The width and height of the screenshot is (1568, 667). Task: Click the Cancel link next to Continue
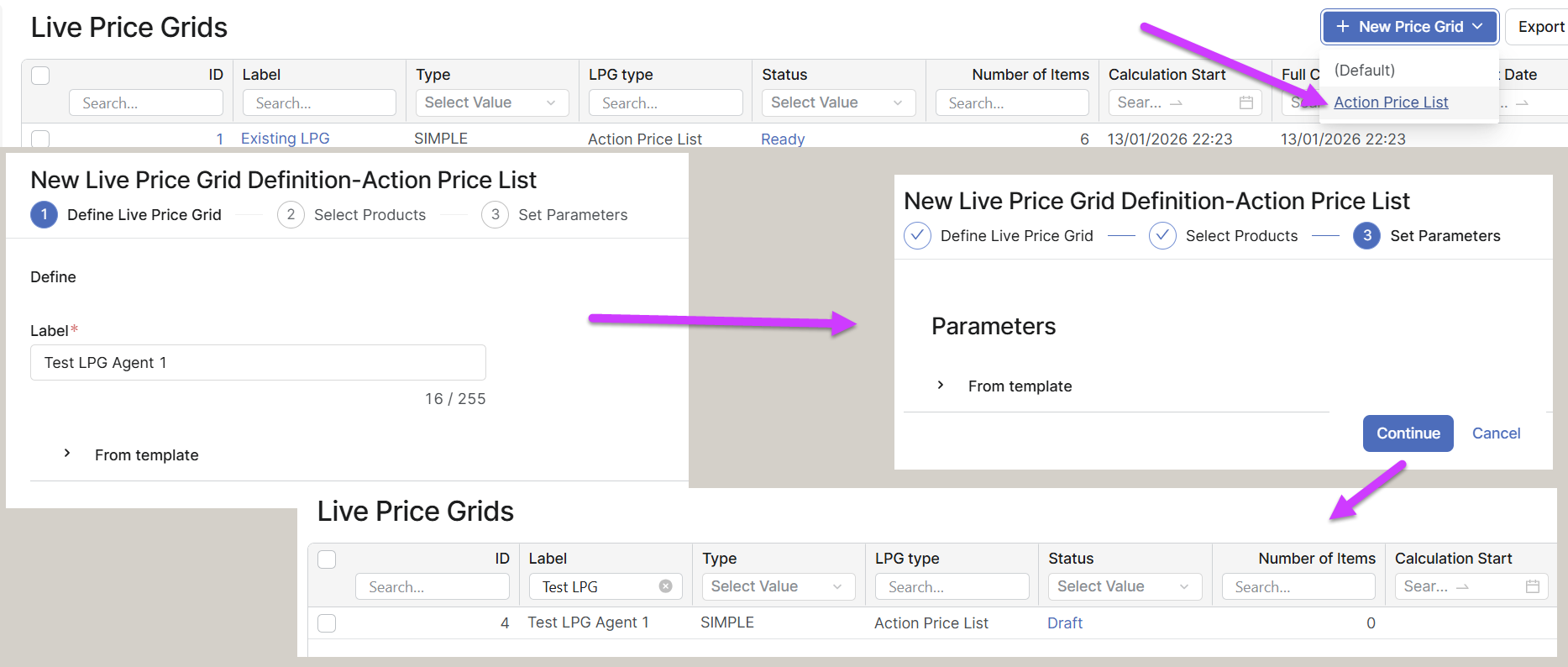point(1496,433)
